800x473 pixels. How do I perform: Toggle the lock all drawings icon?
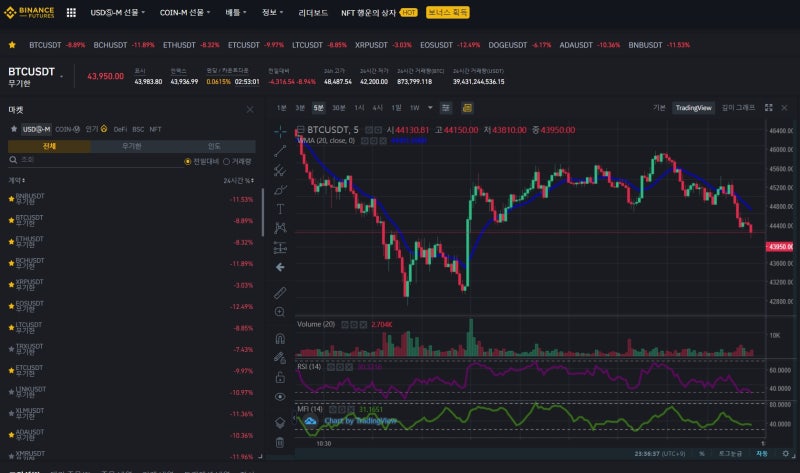point(280,377)
